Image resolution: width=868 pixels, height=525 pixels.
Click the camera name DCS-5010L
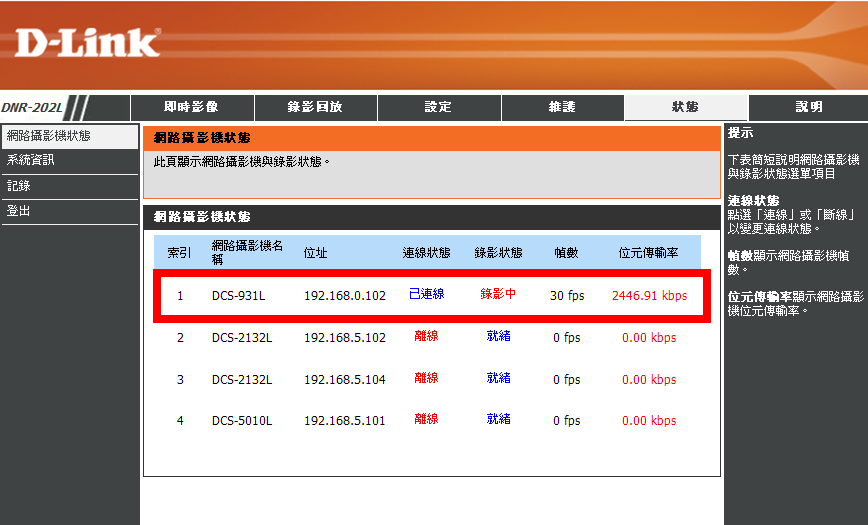pos(242,421)
